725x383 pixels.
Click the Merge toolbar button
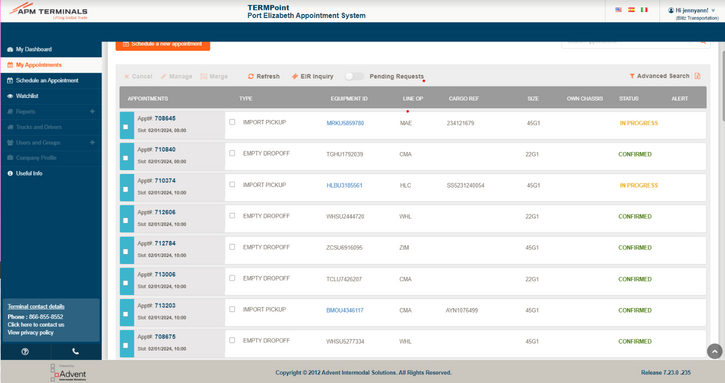pos(214,76)
